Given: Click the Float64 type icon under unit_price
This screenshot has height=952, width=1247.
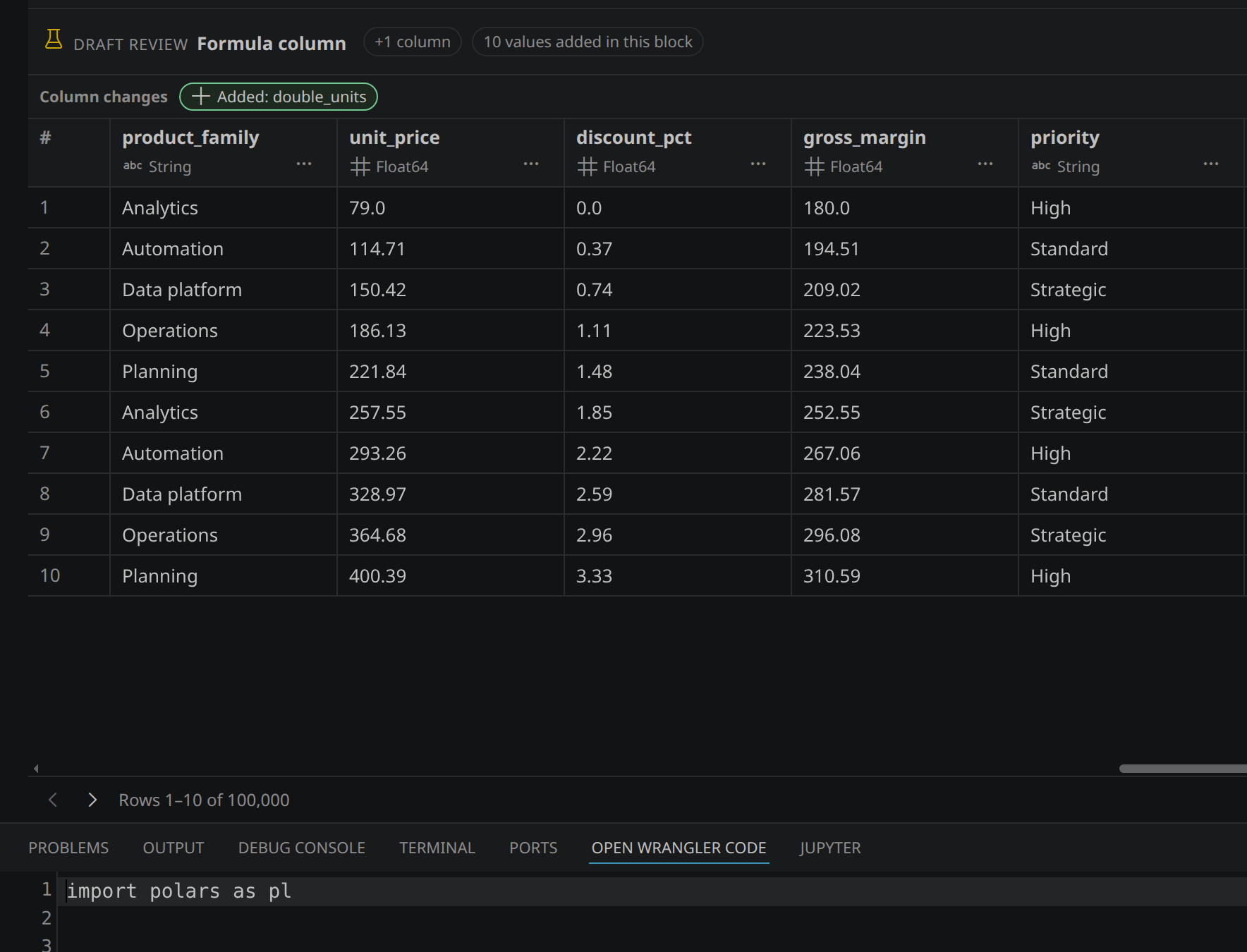Looking at the screenshot, I should [x=360, y=166].
